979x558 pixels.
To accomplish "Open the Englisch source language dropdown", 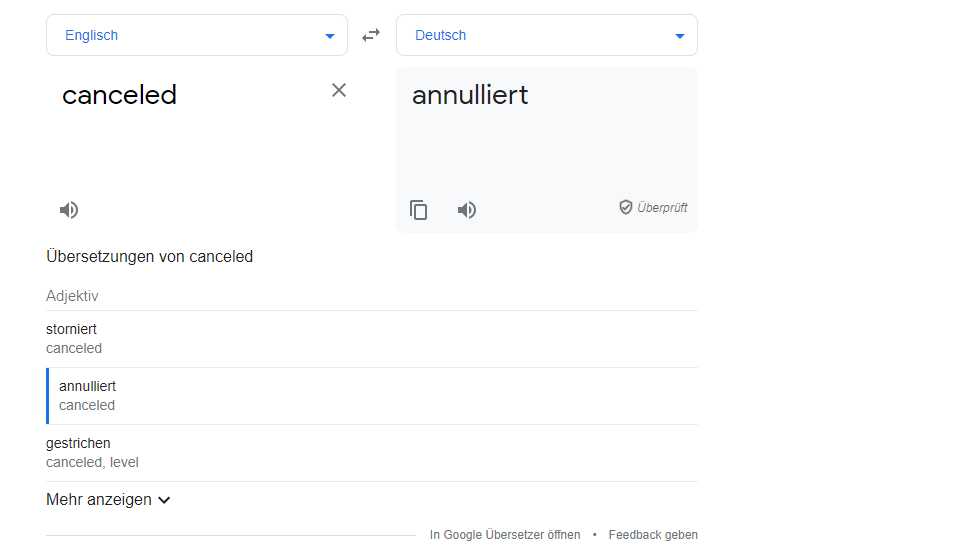I will (329, 36).
